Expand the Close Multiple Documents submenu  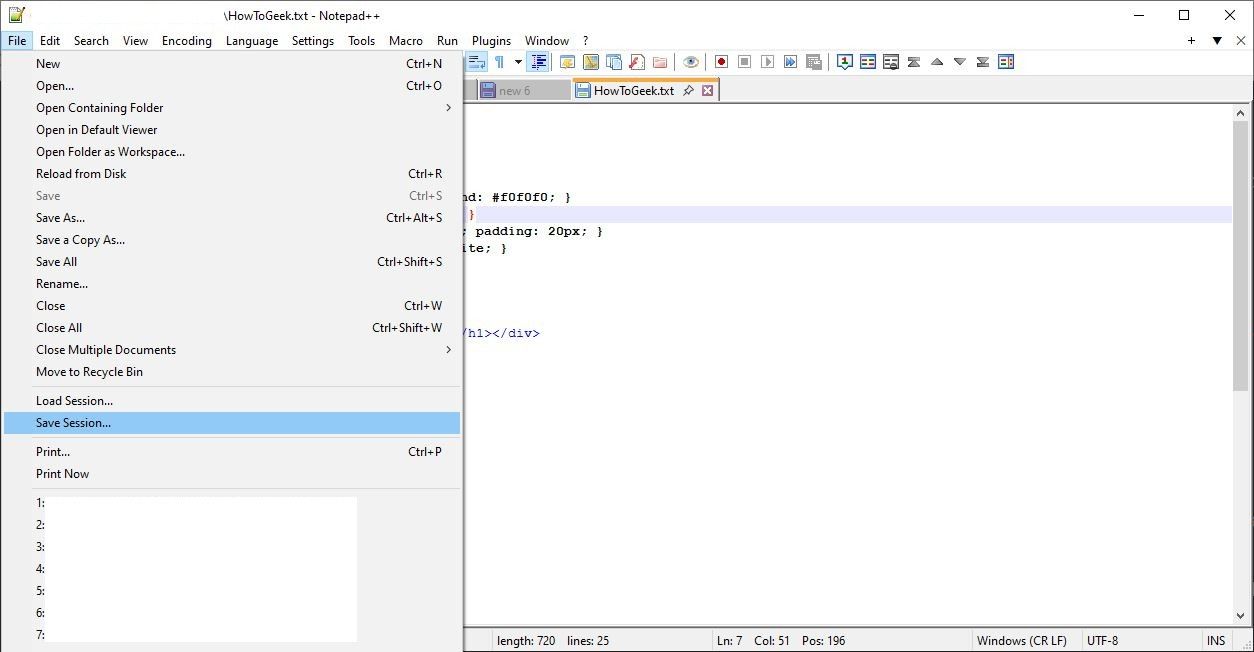(449, 349)
